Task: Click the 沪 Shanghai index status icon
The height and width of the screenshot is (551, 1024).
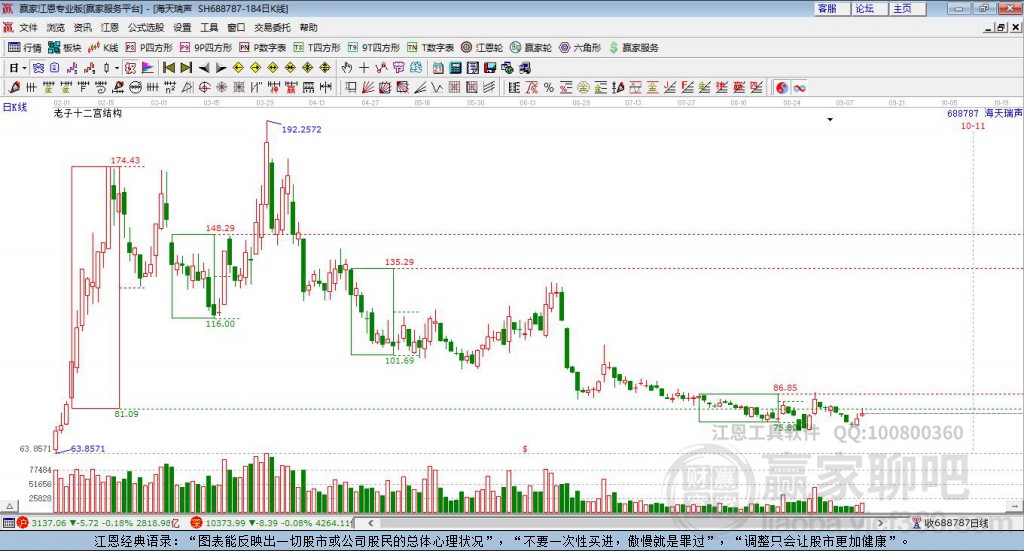Action: click(23, 523)
